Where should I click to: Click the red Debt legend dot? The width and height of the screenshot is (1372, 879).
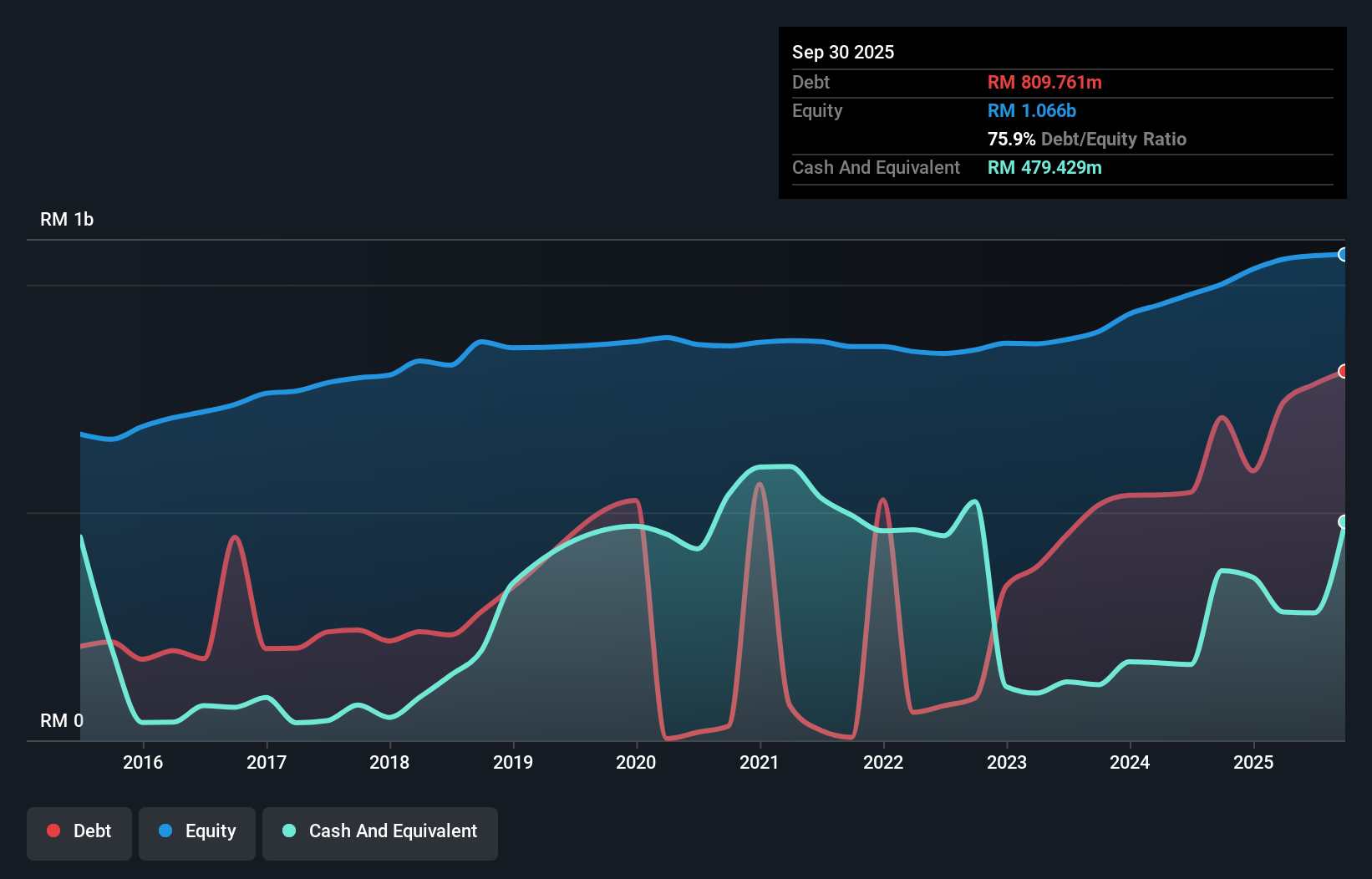point(52,831)
